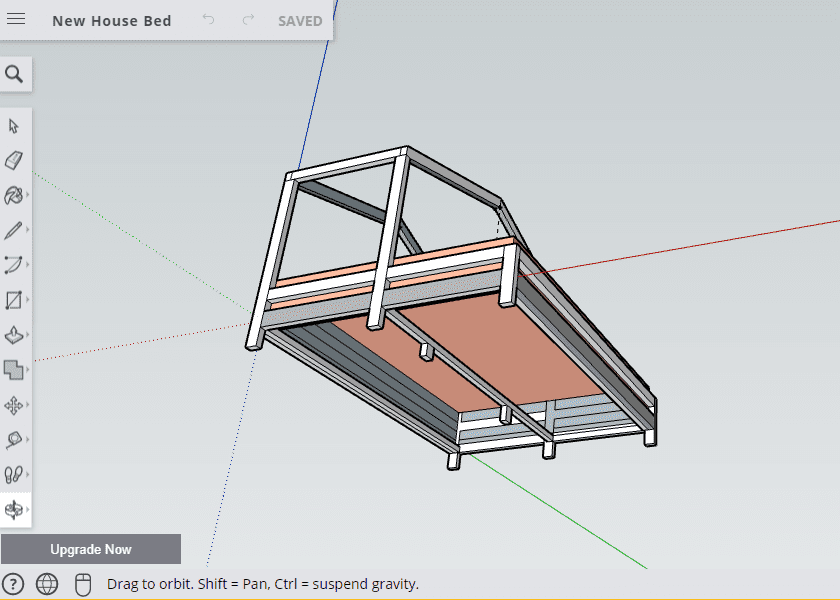The height and width of the screenshot is (600, 840).
Task: Expand the Rectangle tool flyout arrow
Action: click(27, 299)
